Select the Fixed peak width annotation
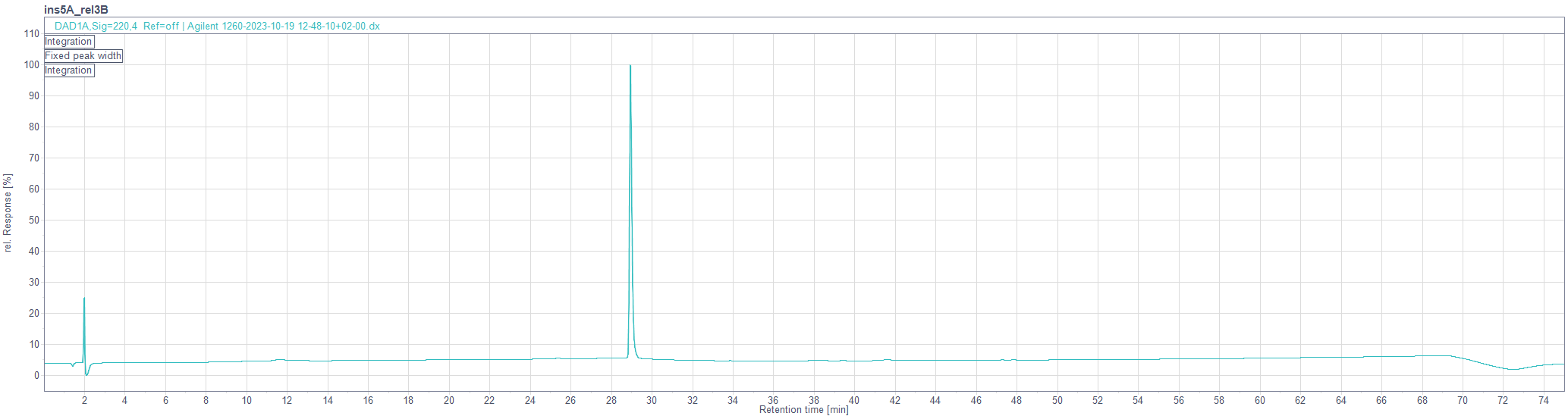This screenshot has height=416, width=1568. click(x=83, y=56)
